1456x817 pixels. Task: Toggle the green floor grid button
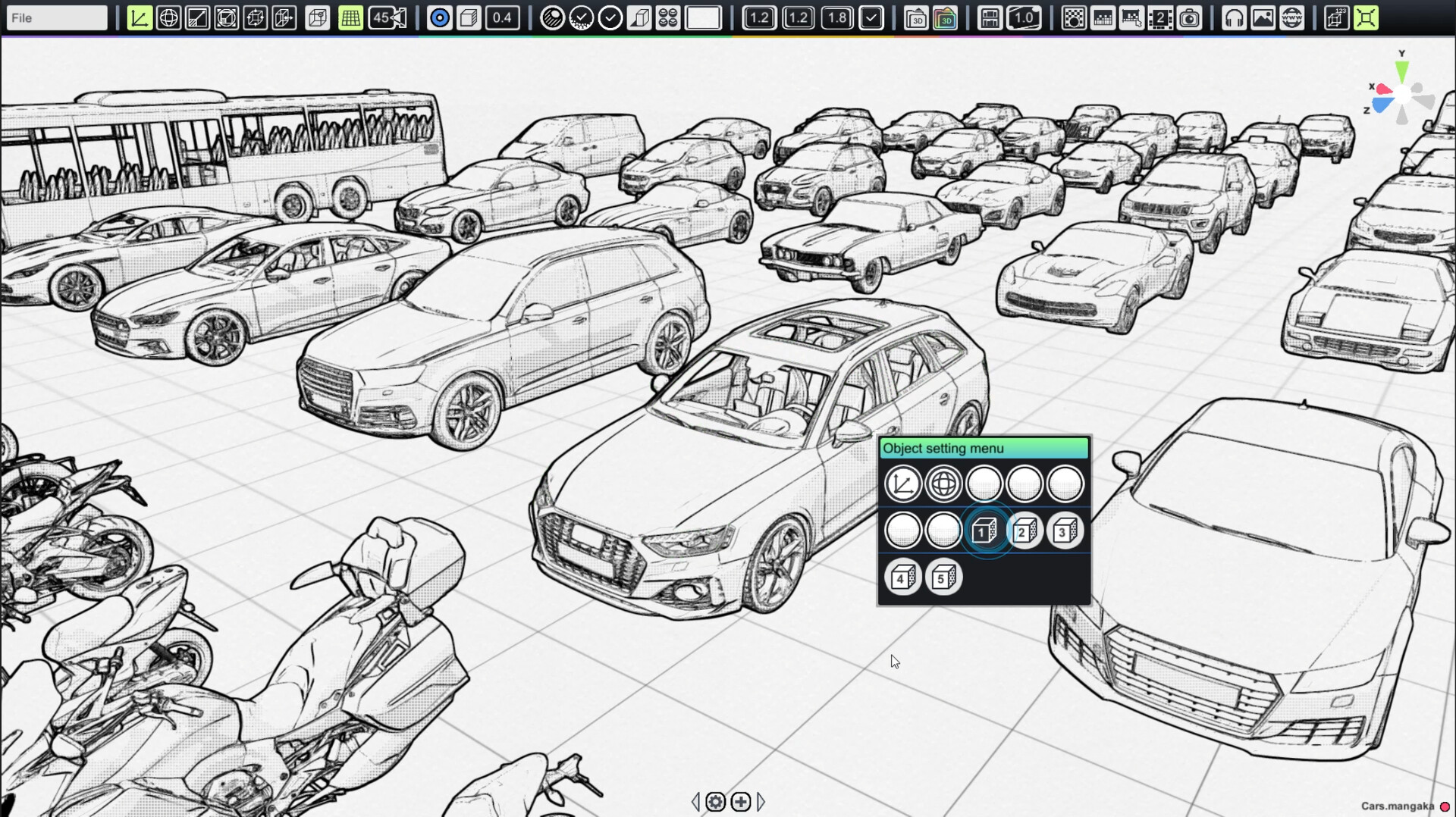pyautogui.click(x=350, y=17)
